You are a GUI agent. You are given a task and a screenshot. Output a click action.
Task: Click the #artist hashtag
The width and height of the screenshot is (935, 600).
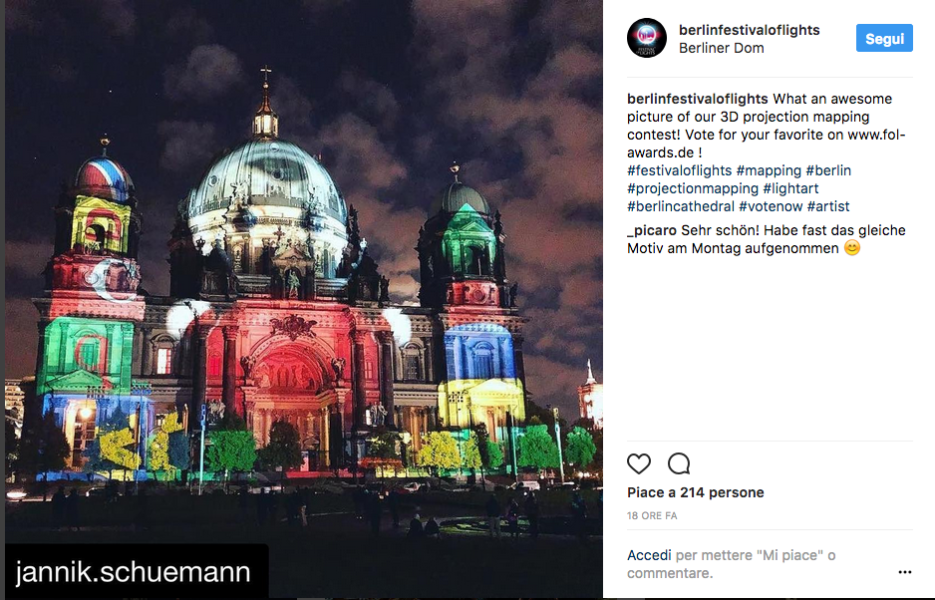828,206
